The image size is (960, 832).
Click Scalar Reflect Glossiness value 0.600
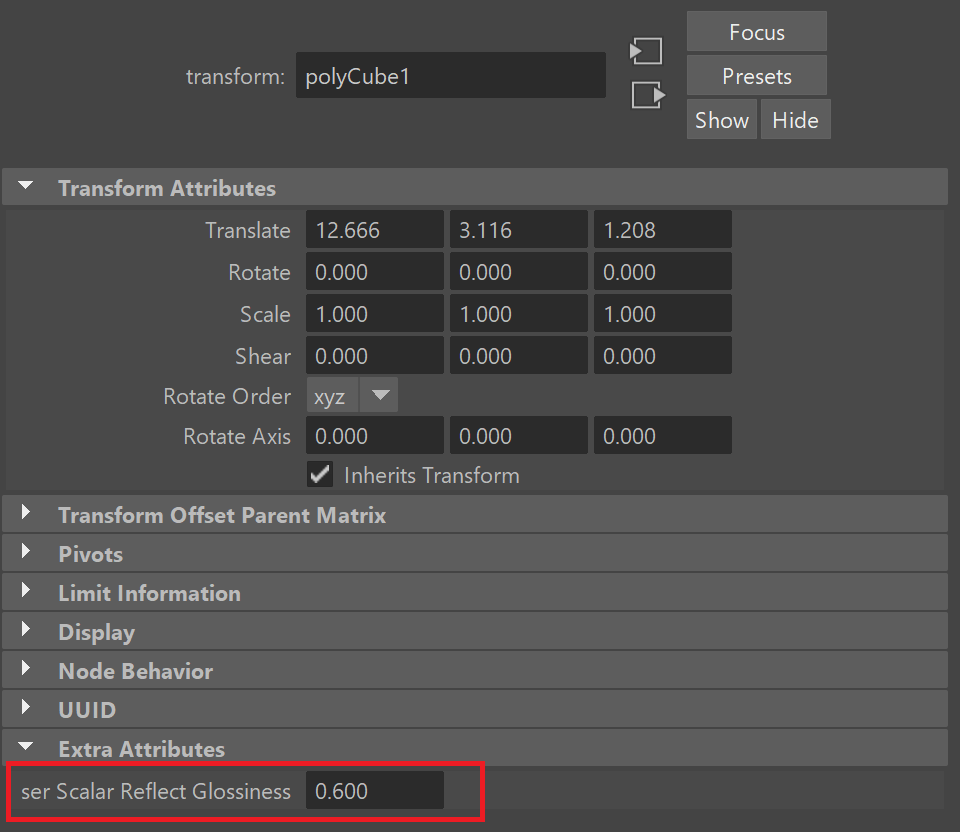tap(375, 790)
